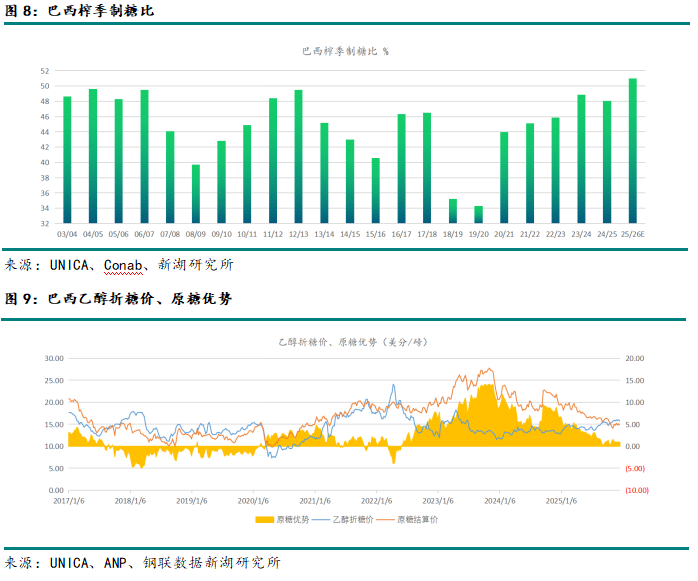Click the (10.00) right axis label

[637, 490]
